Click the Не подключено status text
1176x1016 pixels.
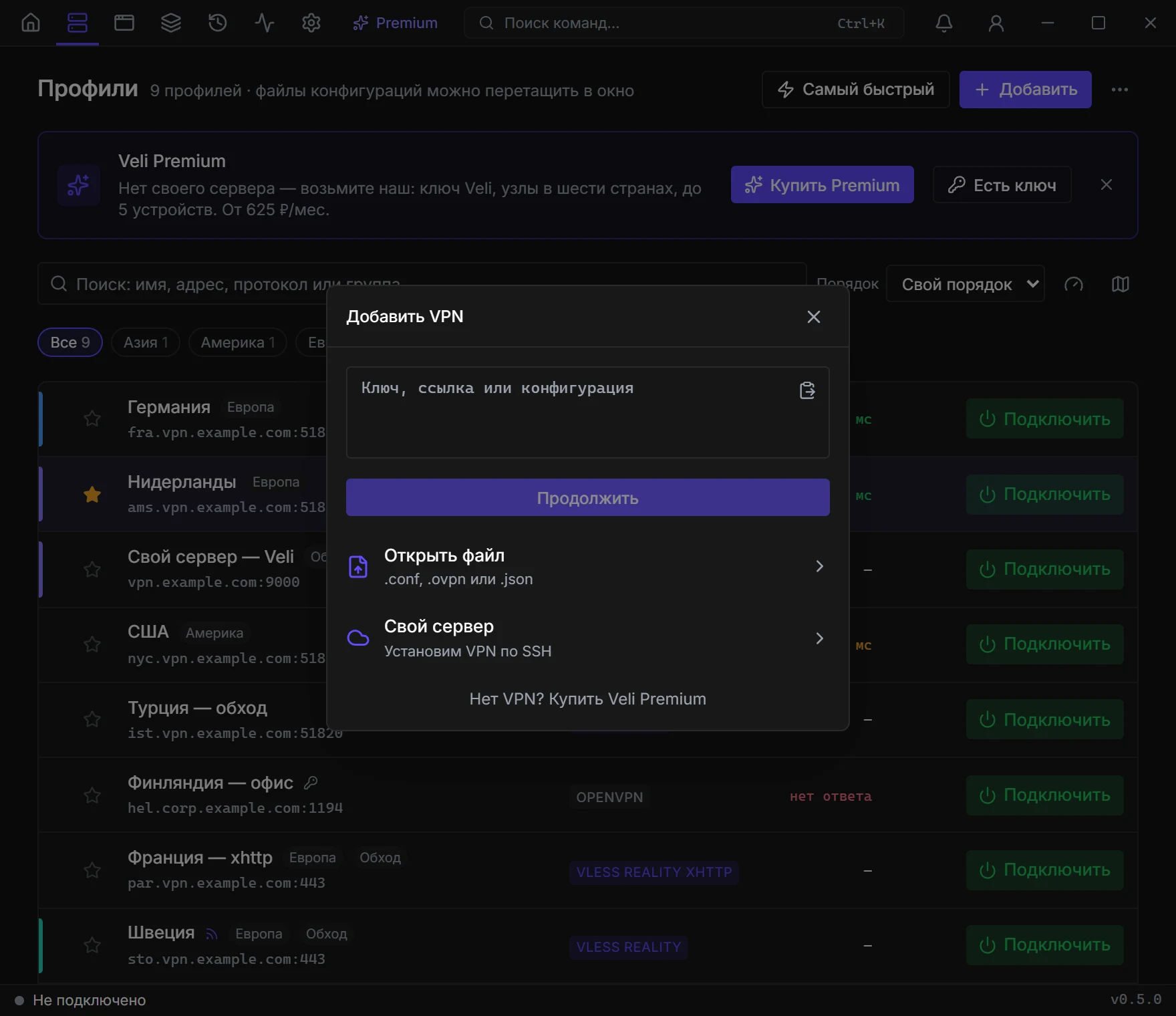90,1000
